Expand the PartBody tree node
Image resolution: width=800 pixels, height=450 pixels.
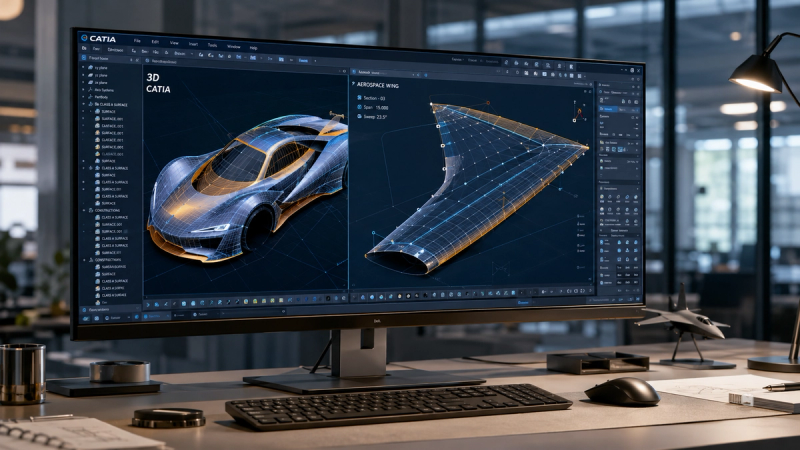coord(84,97)
